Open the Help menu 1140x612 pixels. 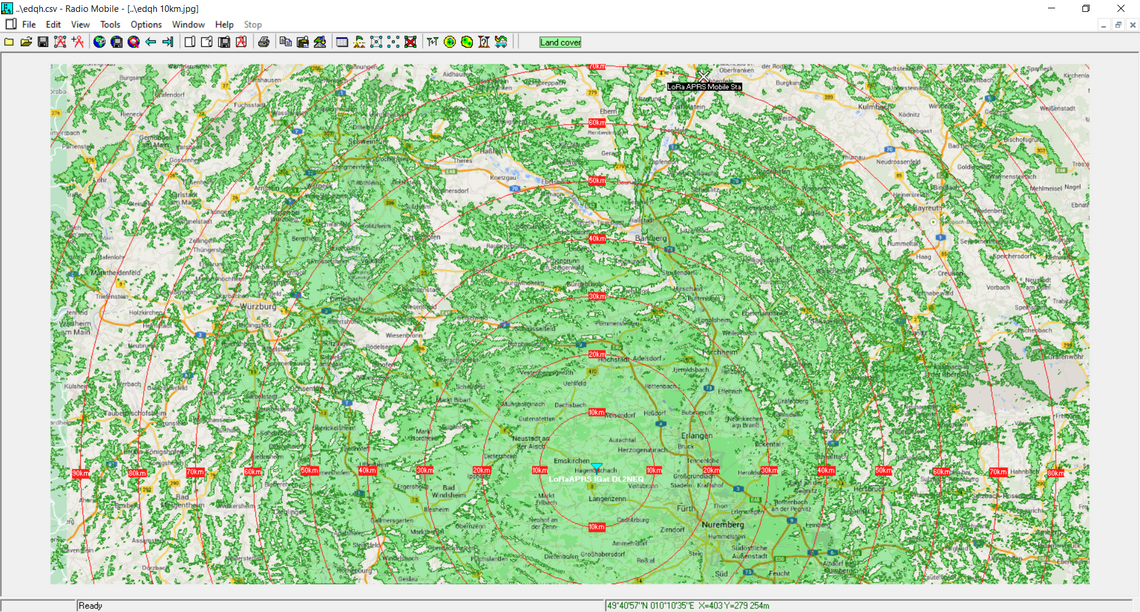pos(224,24)
